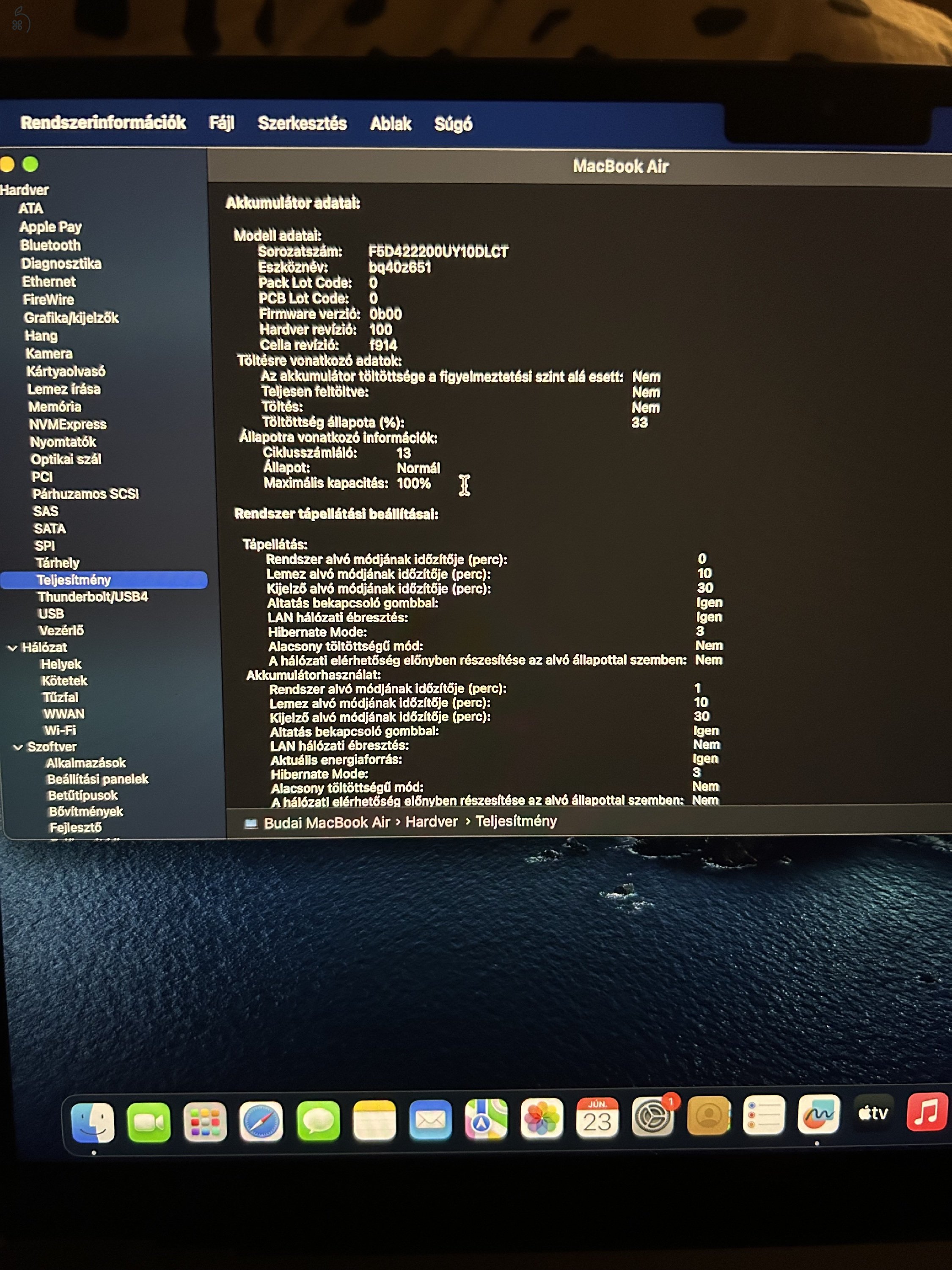Select Thunderbolt/USB4 in the sidebar
Viewport: 952px width, 1270px height.
(x=92, y=597)
